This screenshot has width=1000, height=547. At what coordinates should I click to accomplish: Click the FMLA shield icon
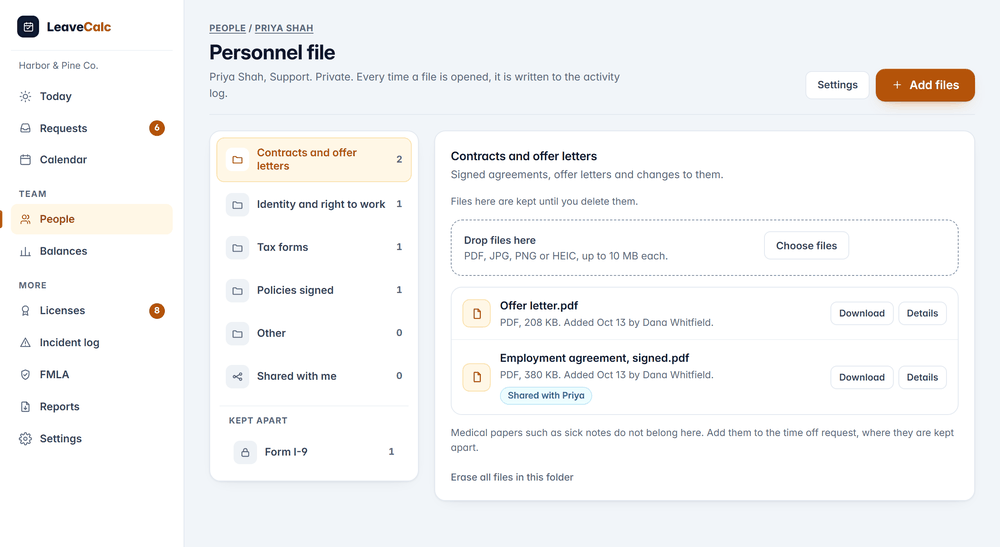[26, 374]
